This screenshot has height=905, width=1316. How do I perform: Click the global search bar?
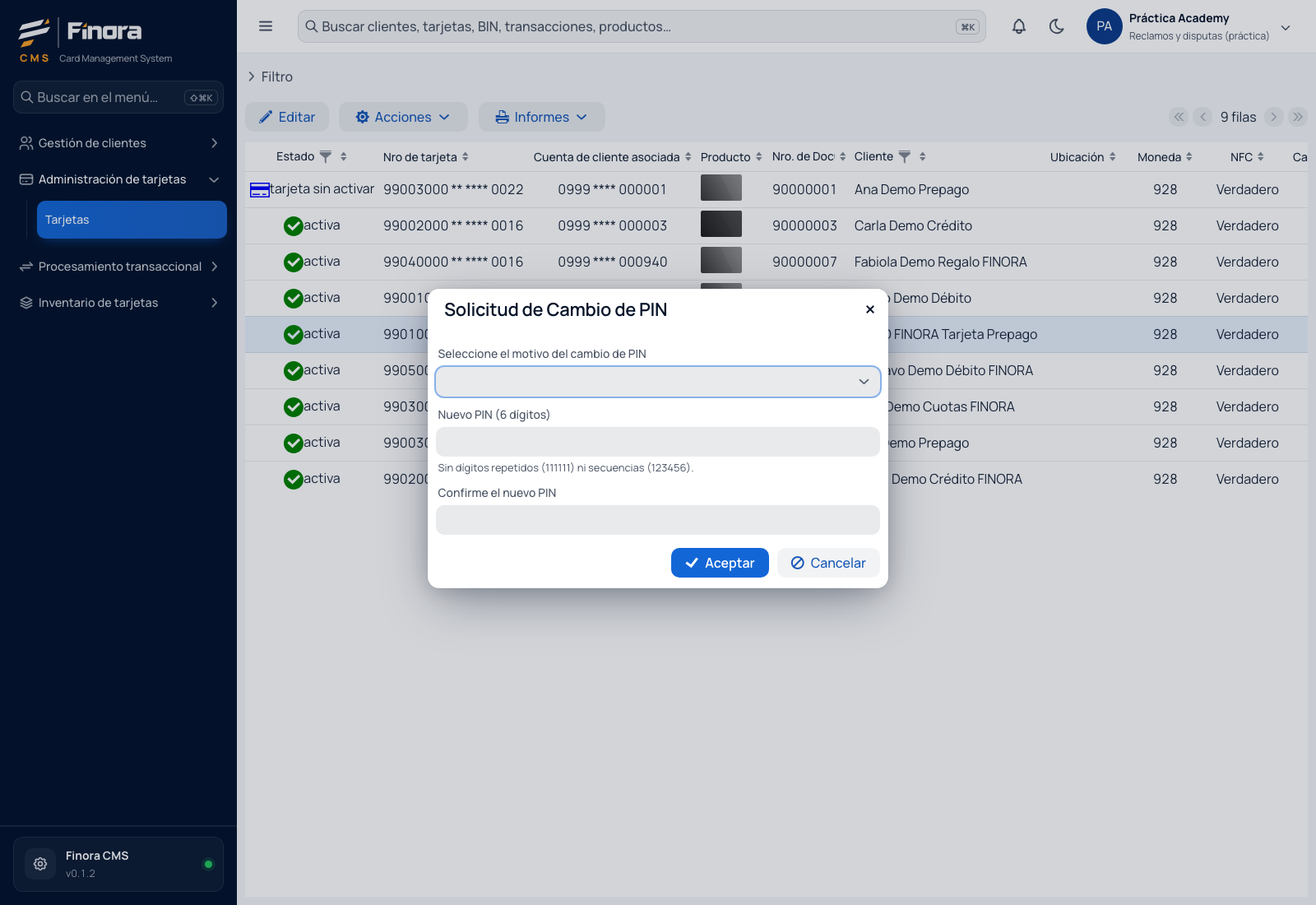(x=642, y=26)
